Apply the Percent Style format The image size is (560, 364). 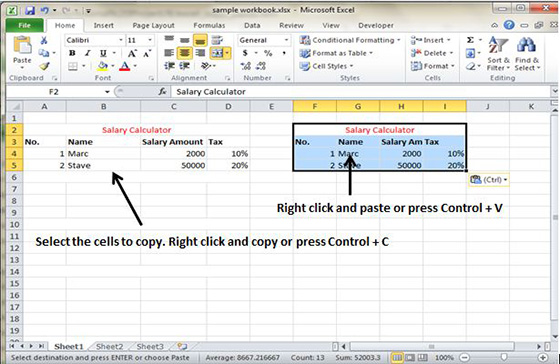pos(268,53)
